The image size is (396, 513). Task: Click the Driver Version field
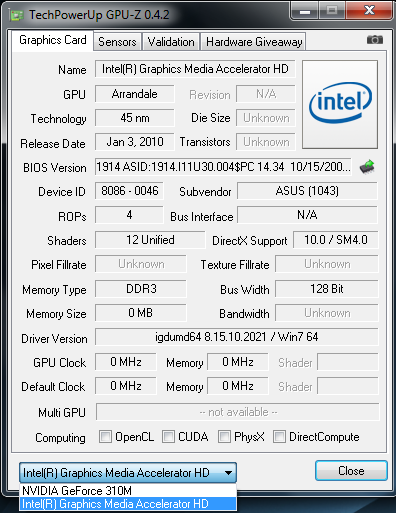pos(237,337)
